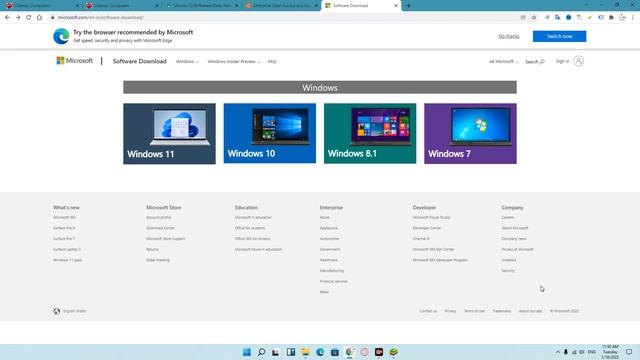Open the Windows Start menu on the taskbar

pos(247,352)
